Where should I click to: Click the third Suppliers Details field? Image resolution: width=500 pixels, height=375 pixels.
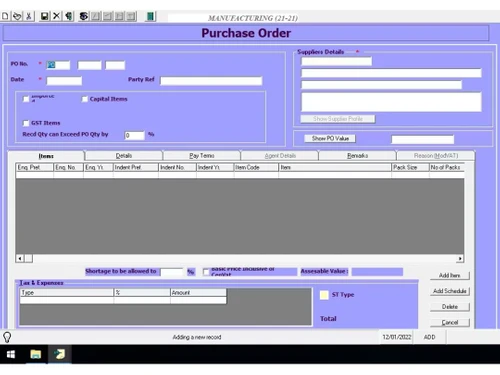click(381, 85)
